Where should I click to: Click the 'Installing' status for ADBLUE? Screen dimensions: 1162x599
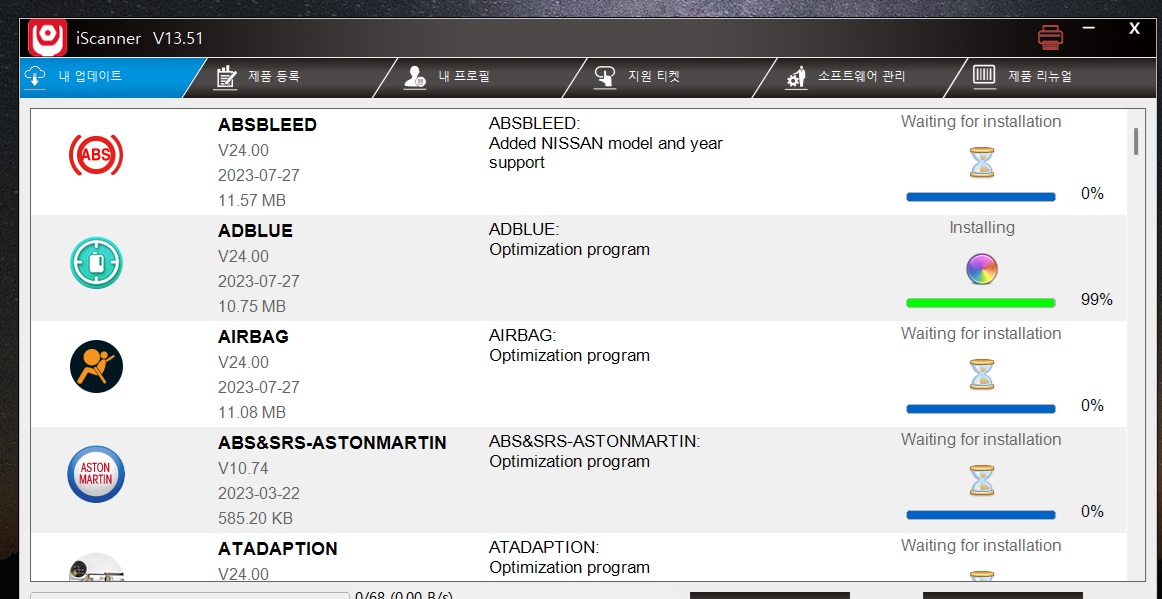pyautogui.click(x=982, y=228)
